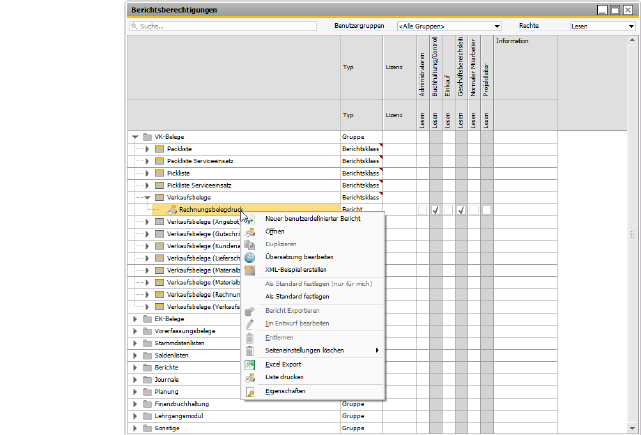Toggle Einkauf read checkbox for Rechnungsbelegdruck
This screenshot has height=435, width=641.
(448, 210)
